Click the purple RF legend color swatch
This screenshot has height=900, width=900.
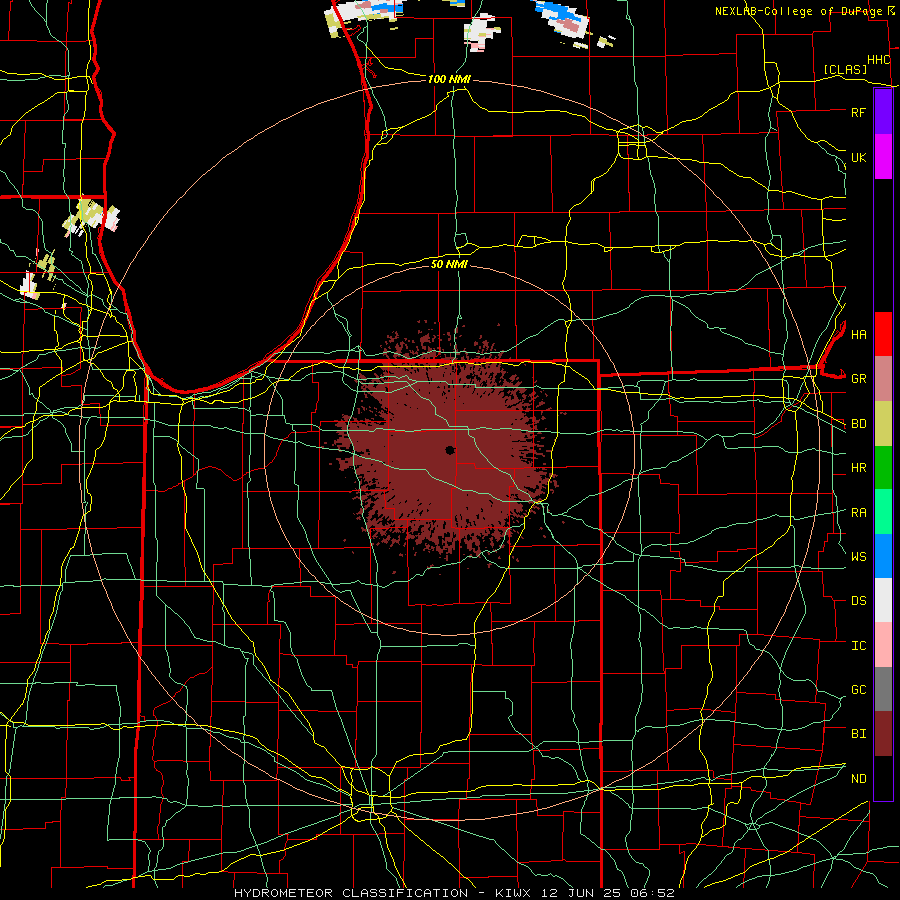[883, 112]
